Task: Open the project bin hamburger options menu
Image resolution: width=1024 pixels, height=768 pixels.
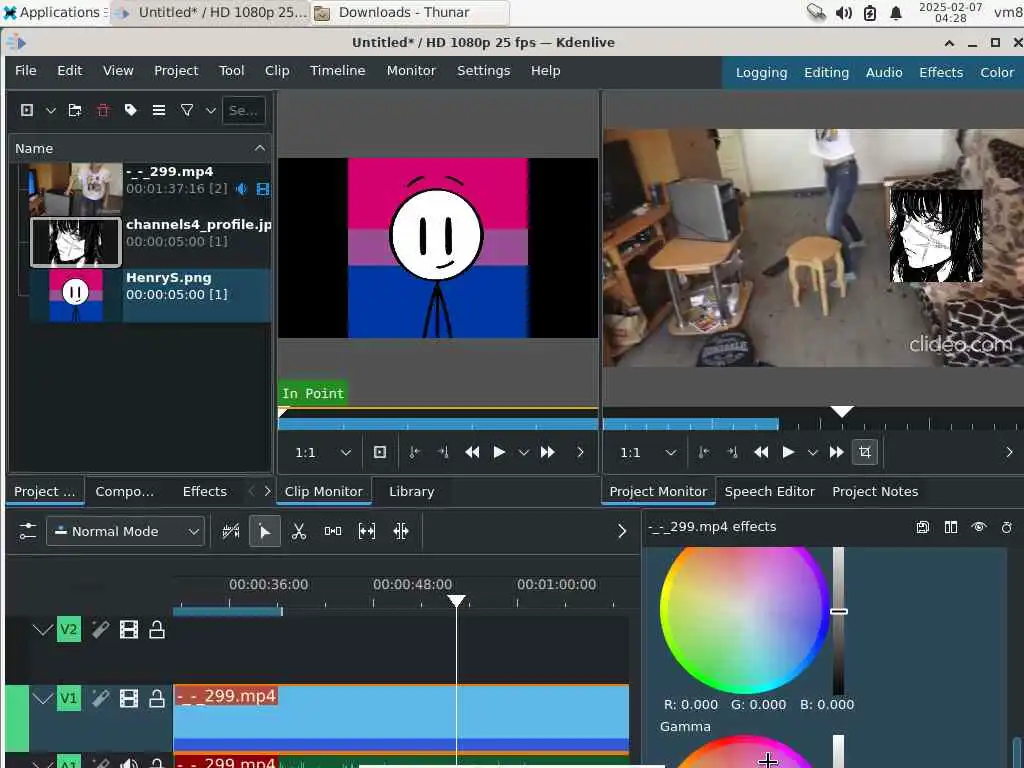Action: point(159,110)
